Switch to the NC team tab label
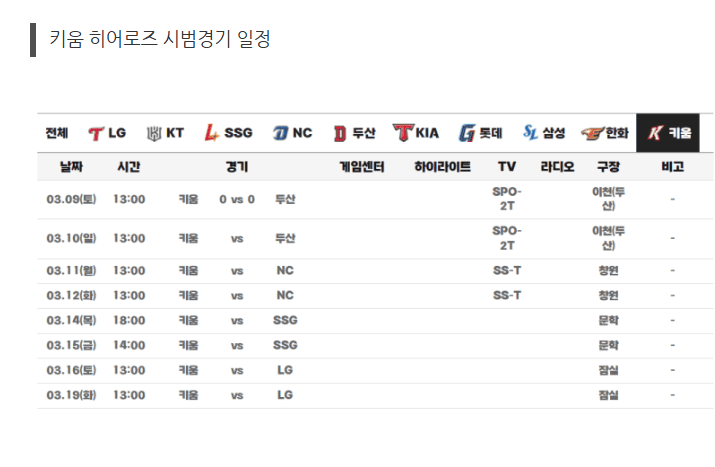Viewport: 715px width, 467px height. click(x=302, y=133)
